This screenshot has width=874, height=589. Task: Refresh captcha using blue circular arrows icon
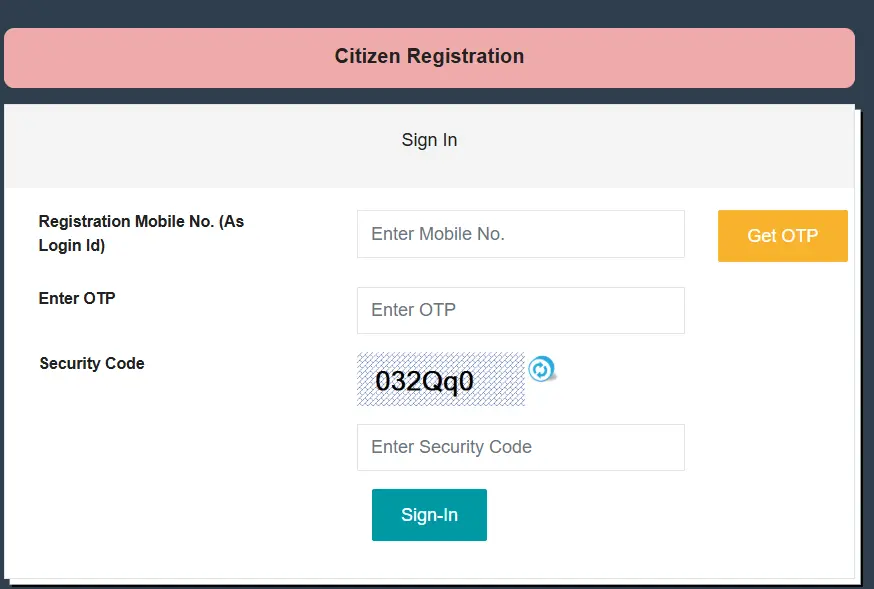pyautogui.click(x=541, y=369)
